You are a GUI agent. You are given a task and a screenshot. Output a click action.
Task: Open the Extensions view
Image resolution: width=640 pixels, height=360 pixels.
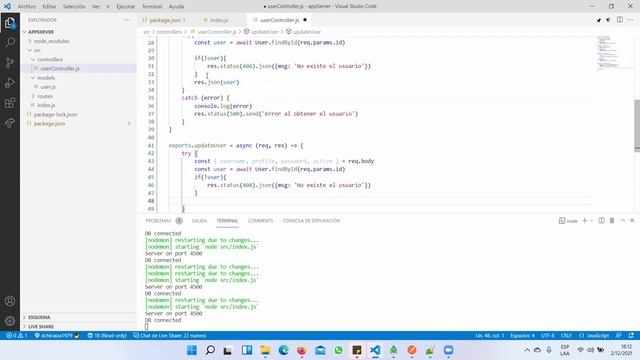(x=10, y=102)
